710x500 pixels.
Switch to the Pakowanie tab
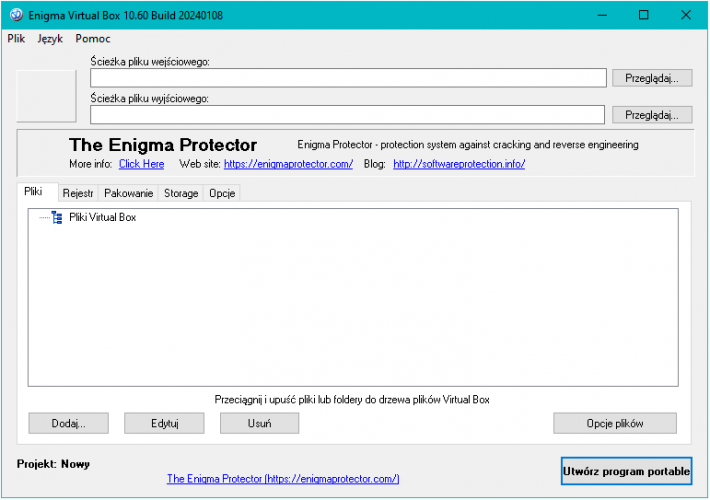pyautogui.click(x=129, y=193)
